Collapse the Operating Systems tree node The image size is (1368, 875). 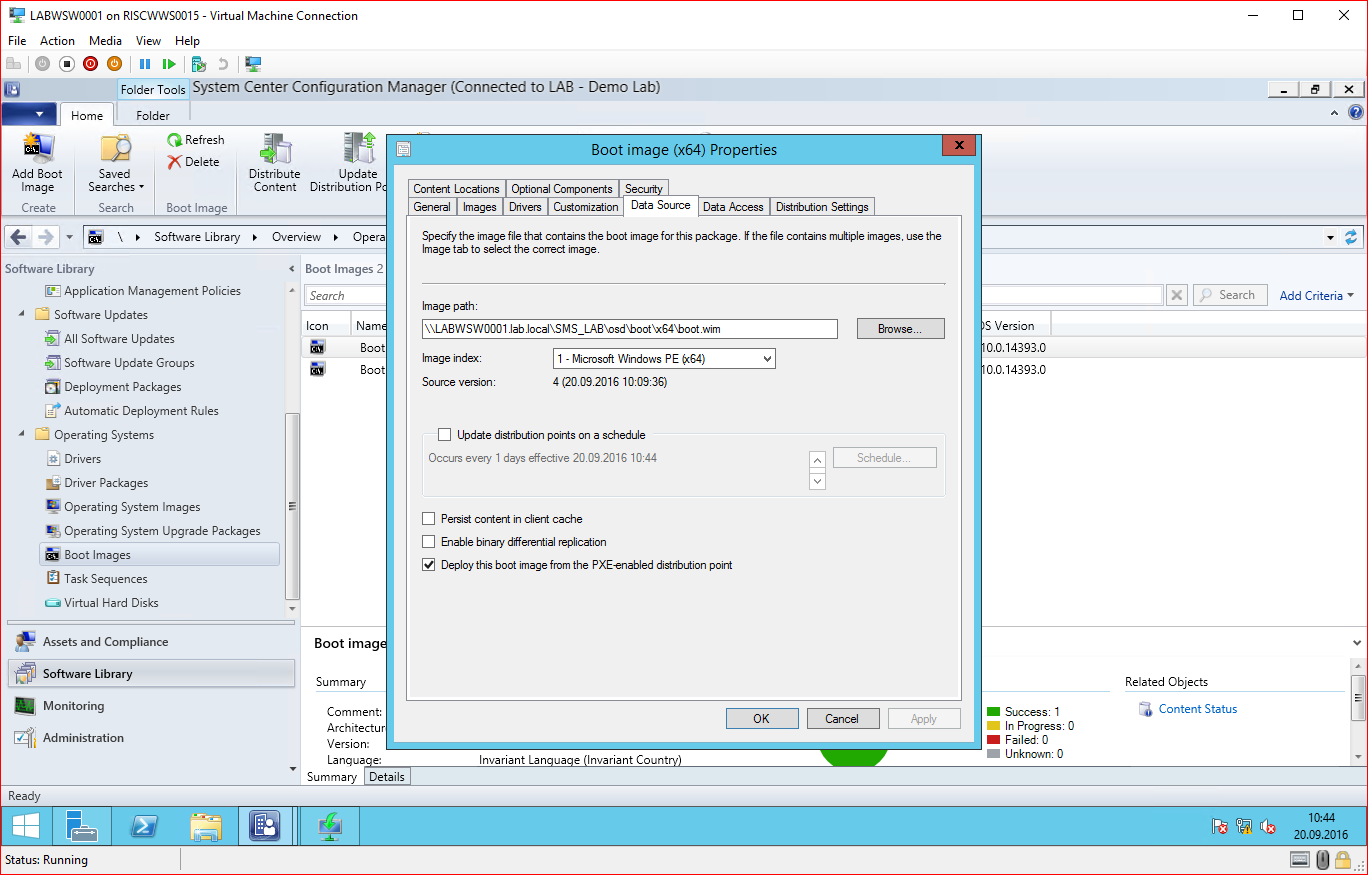click(x=23, y=434)
